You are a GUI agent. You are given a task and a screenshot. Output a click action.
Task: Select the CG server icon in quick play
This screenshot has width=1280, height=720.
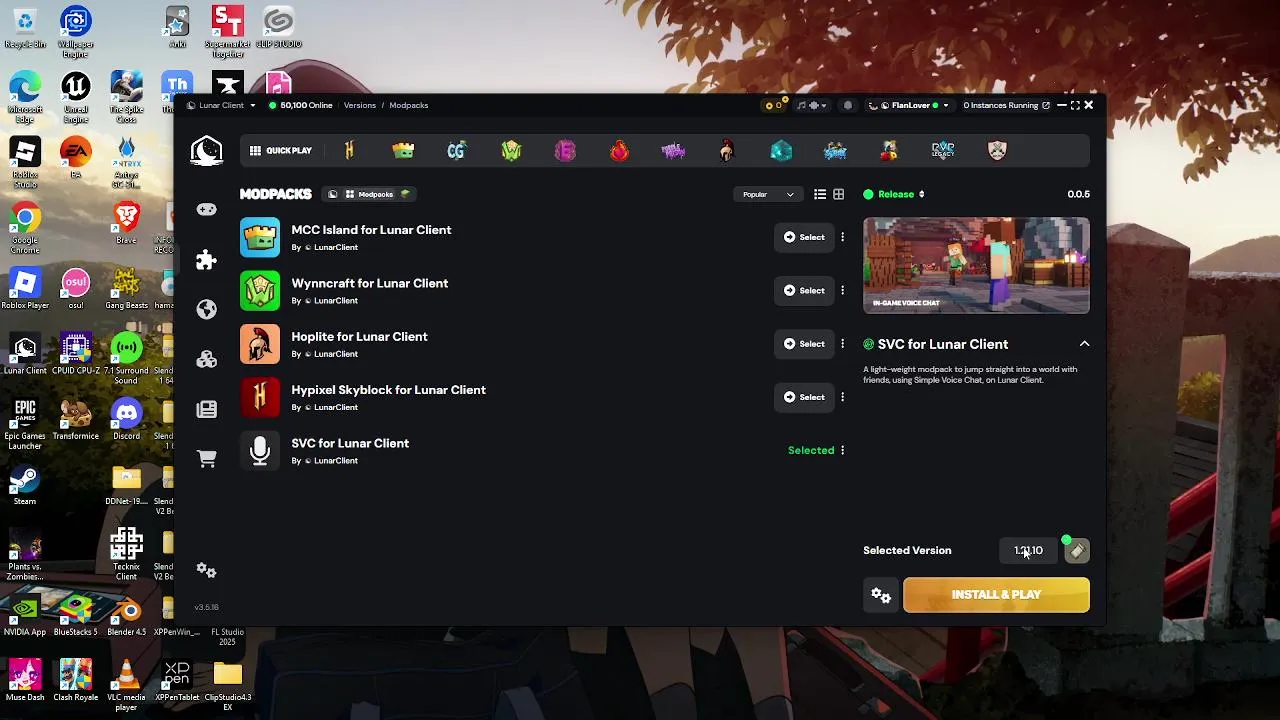pos(457,150)
